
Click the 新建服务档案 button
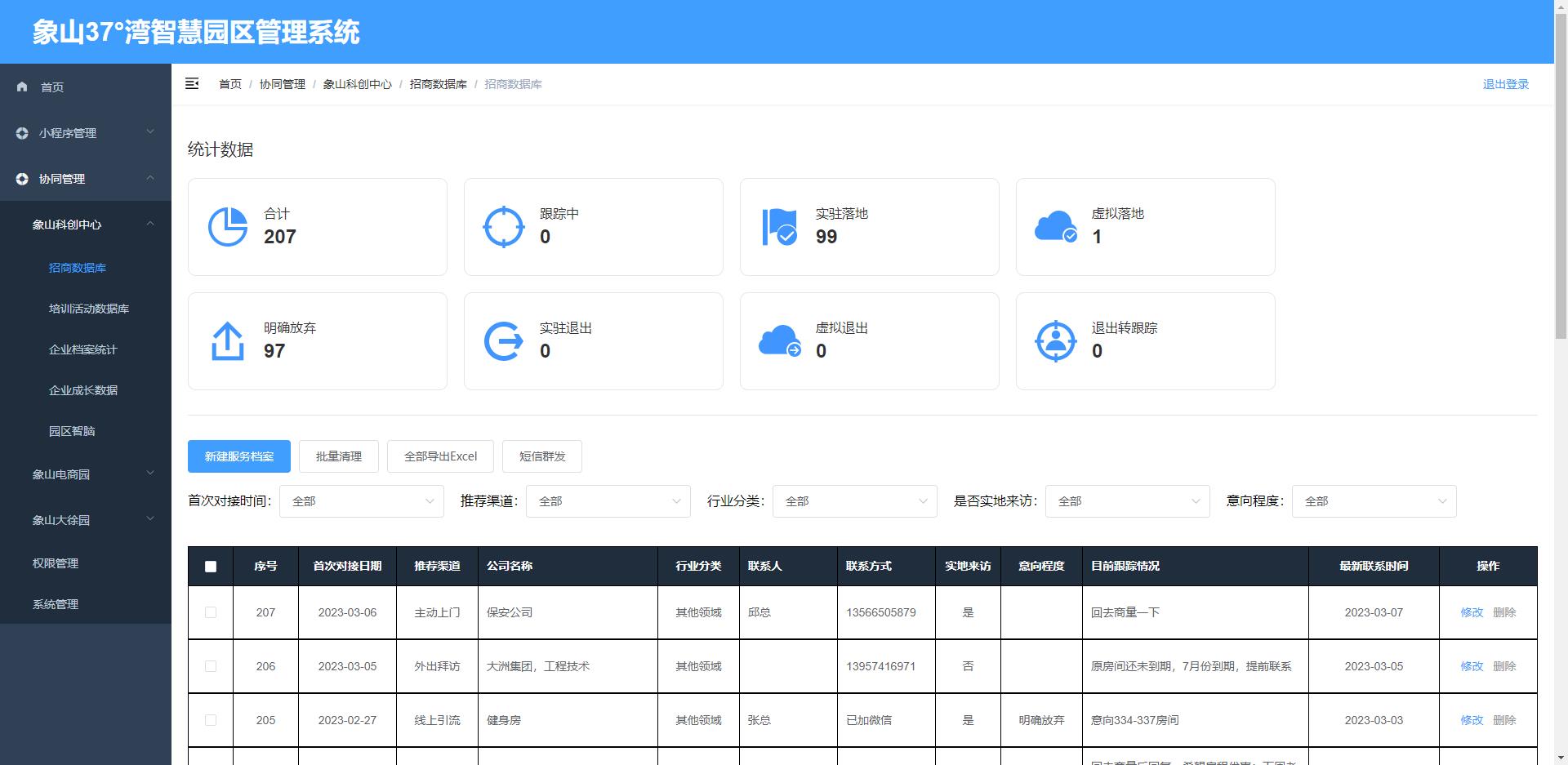click(239, 456)
